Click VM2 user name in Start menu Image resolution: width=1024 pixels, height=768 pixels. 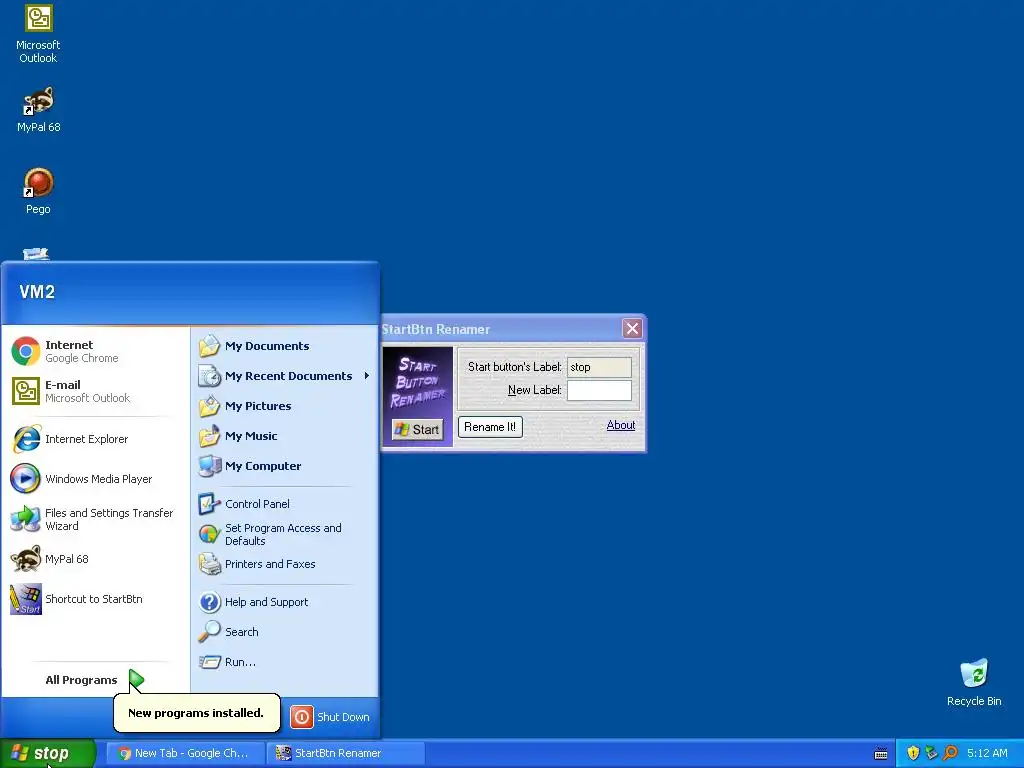coord(37,292)
